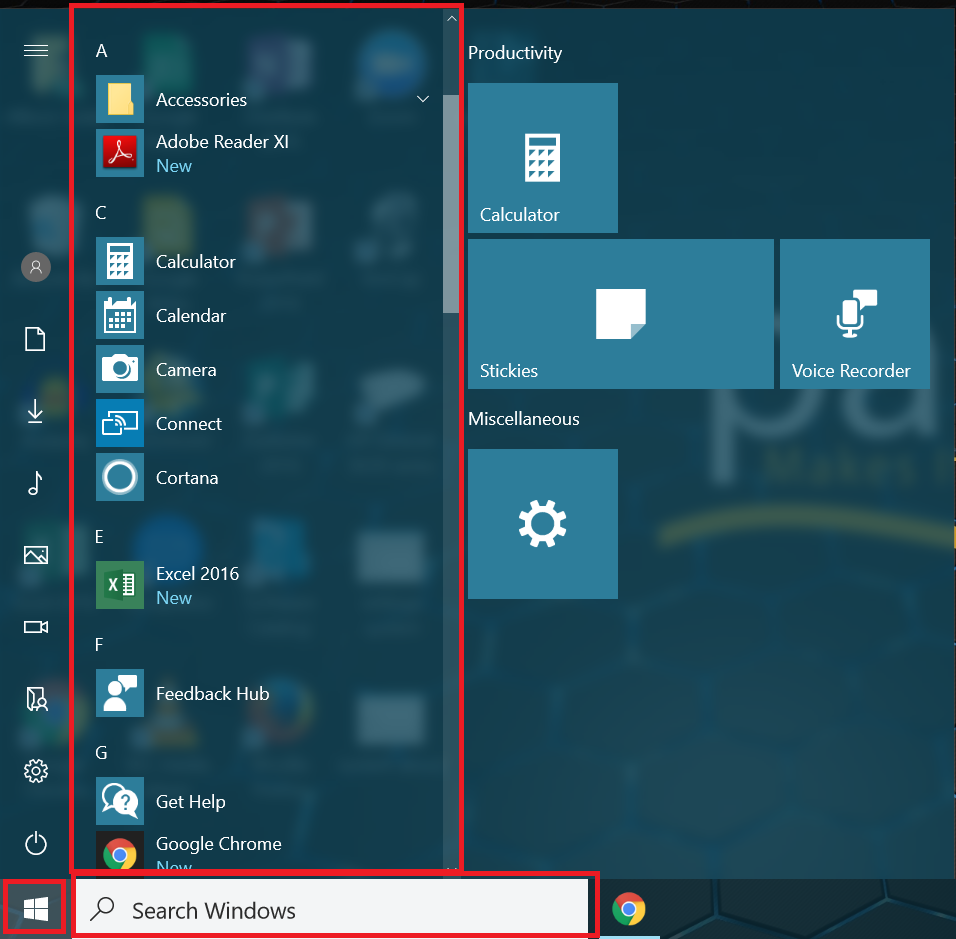Expand the Accessories folder chevron
The image size is (956, 939).
click(423, 99)
